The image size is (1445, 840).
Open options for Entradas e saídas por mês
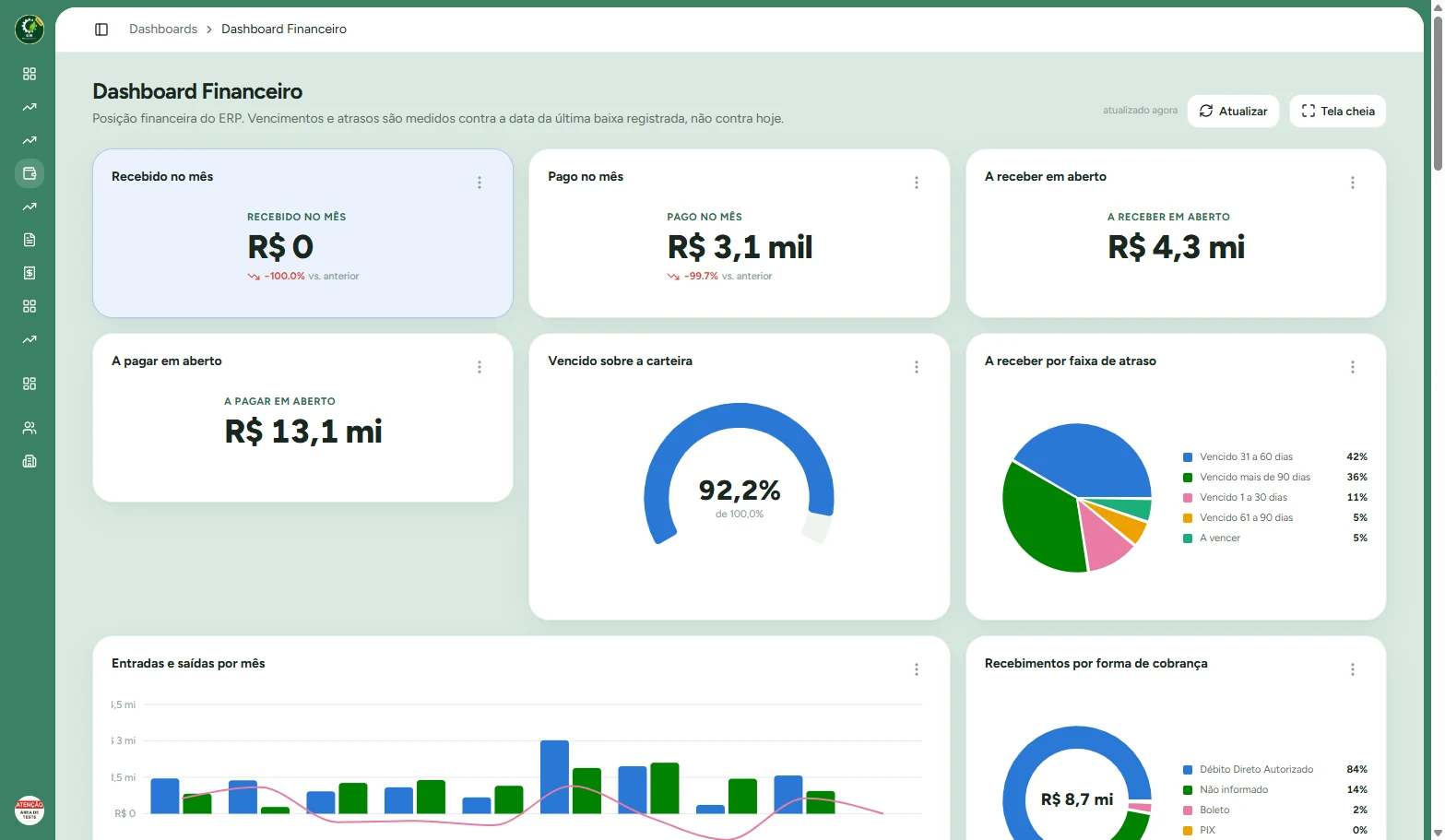[x=917, y=669]
